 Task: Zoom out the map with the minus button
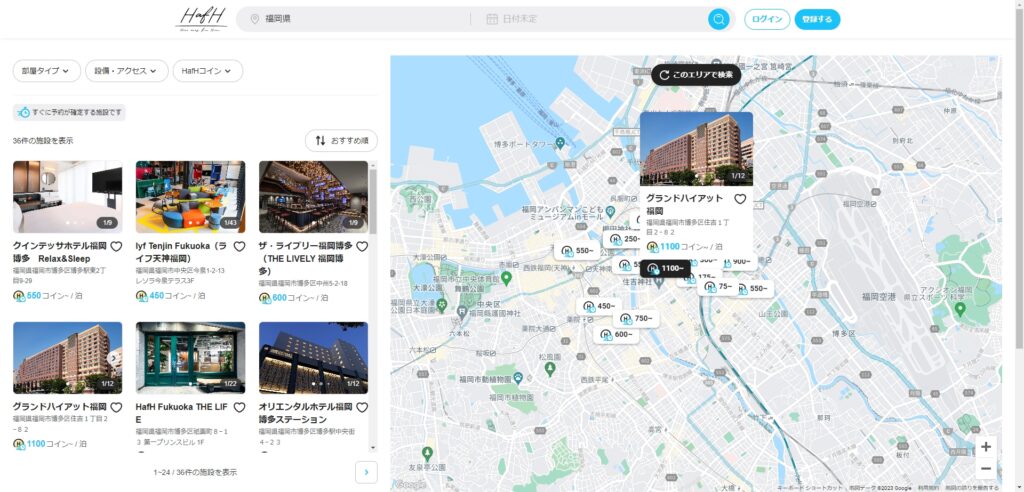[x=985, y=468]
